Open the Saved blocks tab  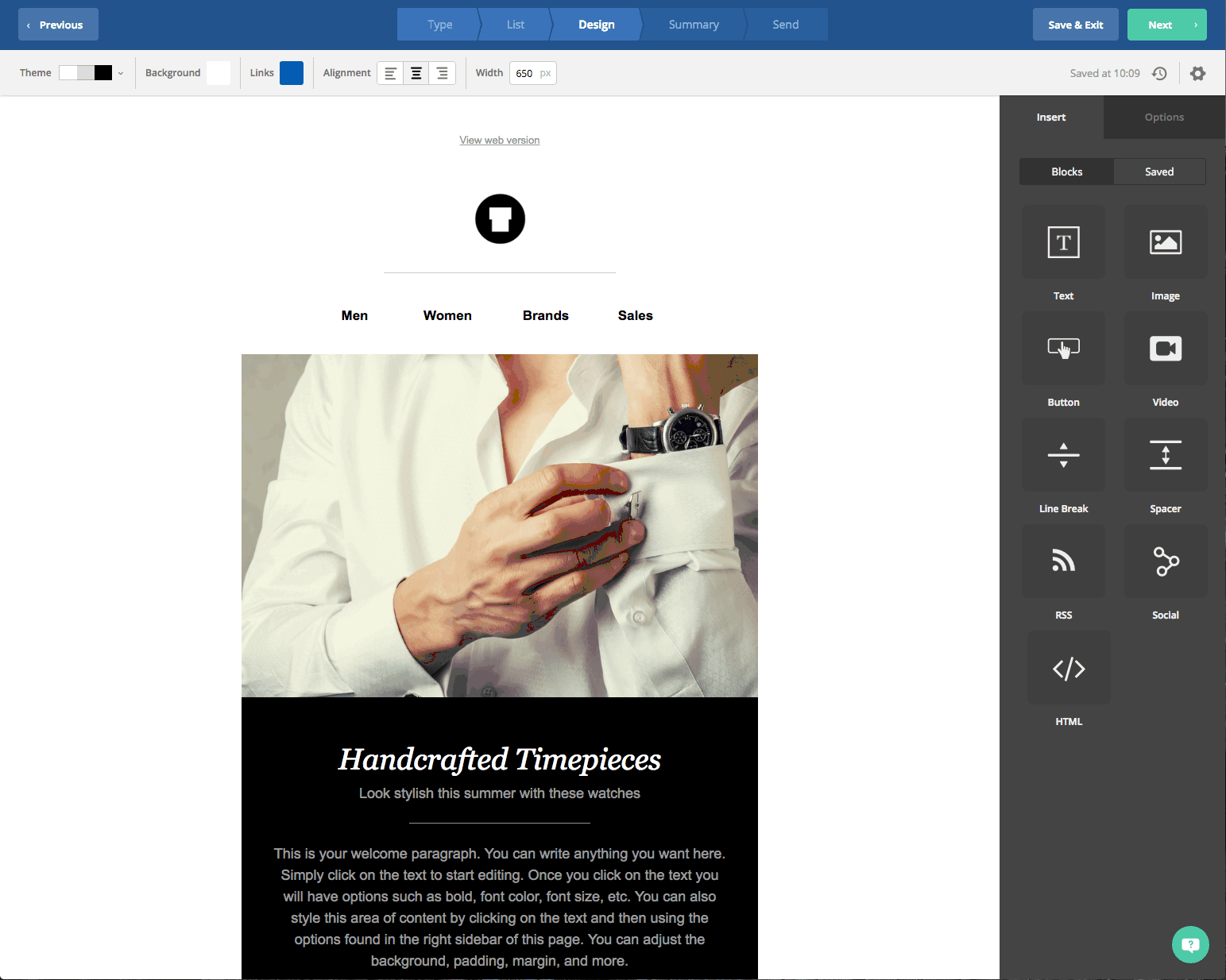tap(1158, 172)
